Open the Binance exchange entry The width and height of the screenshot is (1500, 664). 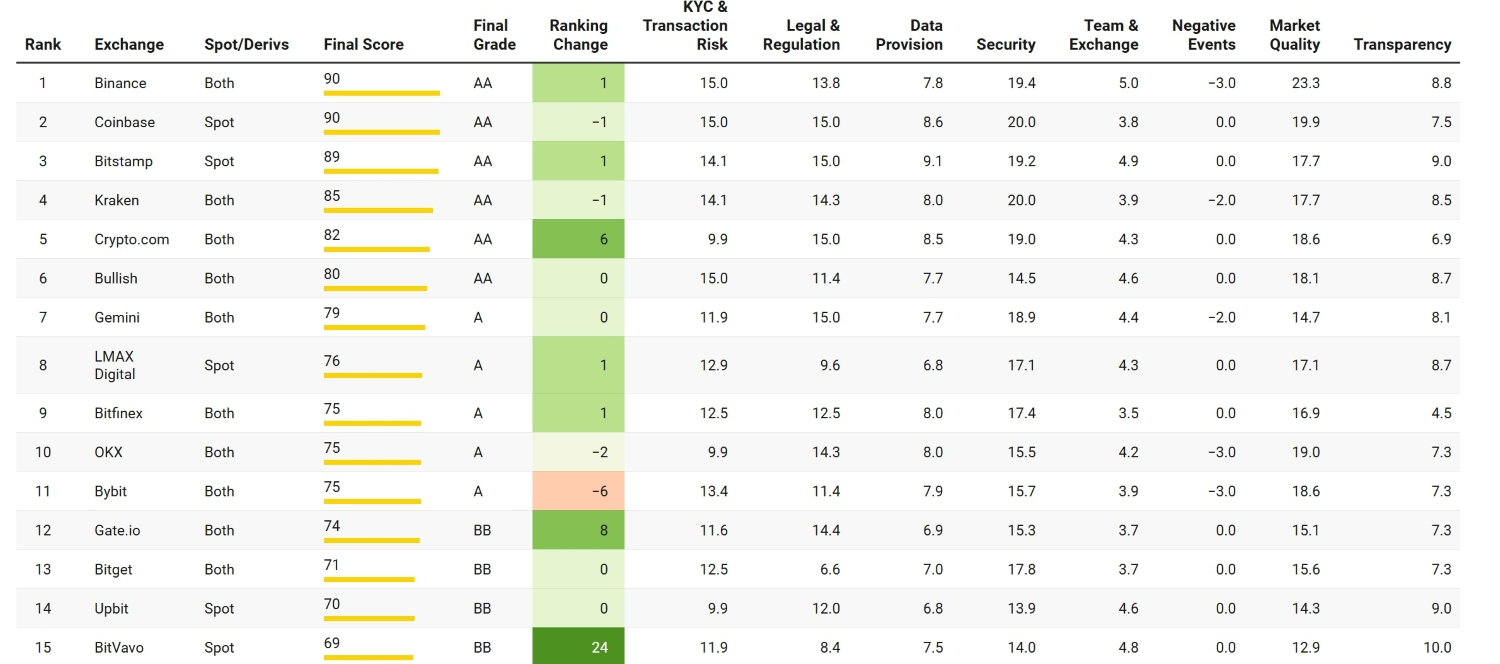pyautogui.click(x=120, y=83)
